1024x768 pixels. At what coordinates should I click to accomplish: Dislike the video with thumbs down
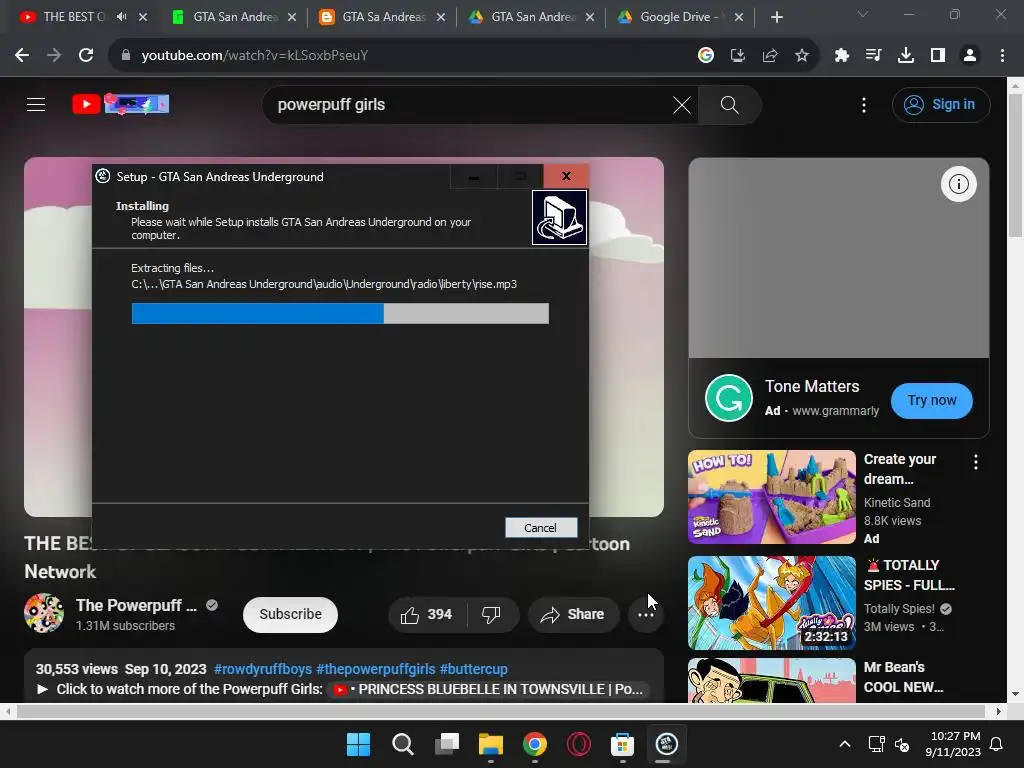[491, 615]
